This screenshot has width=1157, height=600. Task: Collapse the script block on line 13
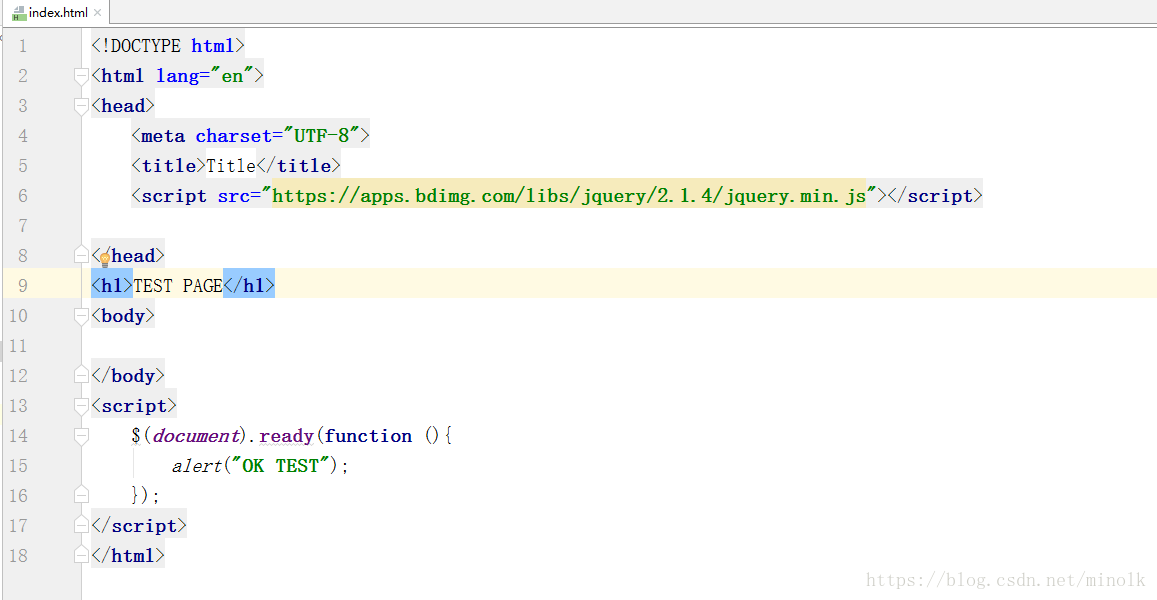tap(82, 406)
